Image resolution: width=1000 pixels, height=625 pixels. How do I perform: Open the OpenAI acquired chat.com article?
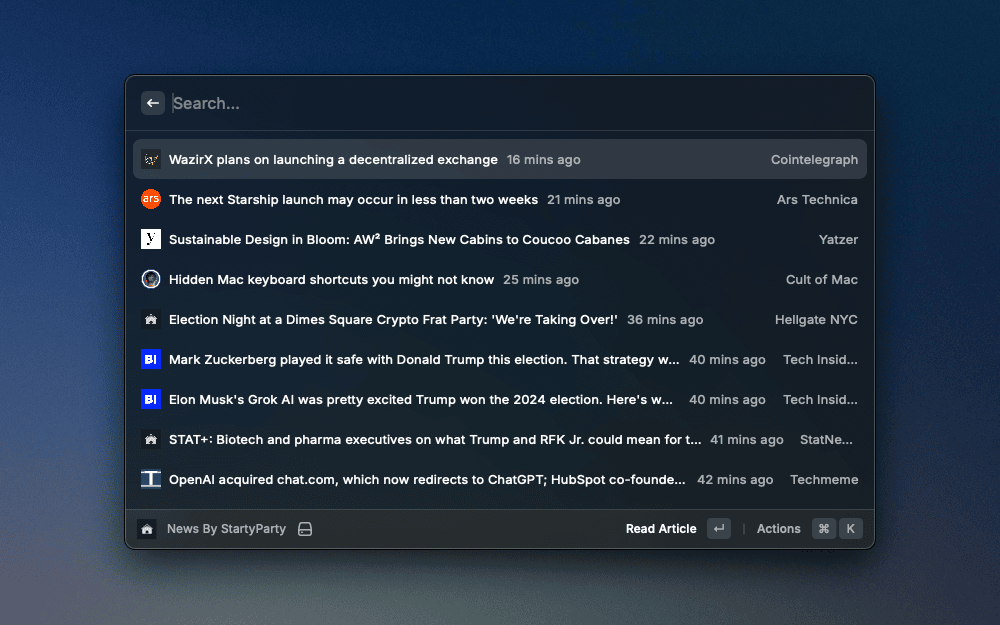coord(500,480)
